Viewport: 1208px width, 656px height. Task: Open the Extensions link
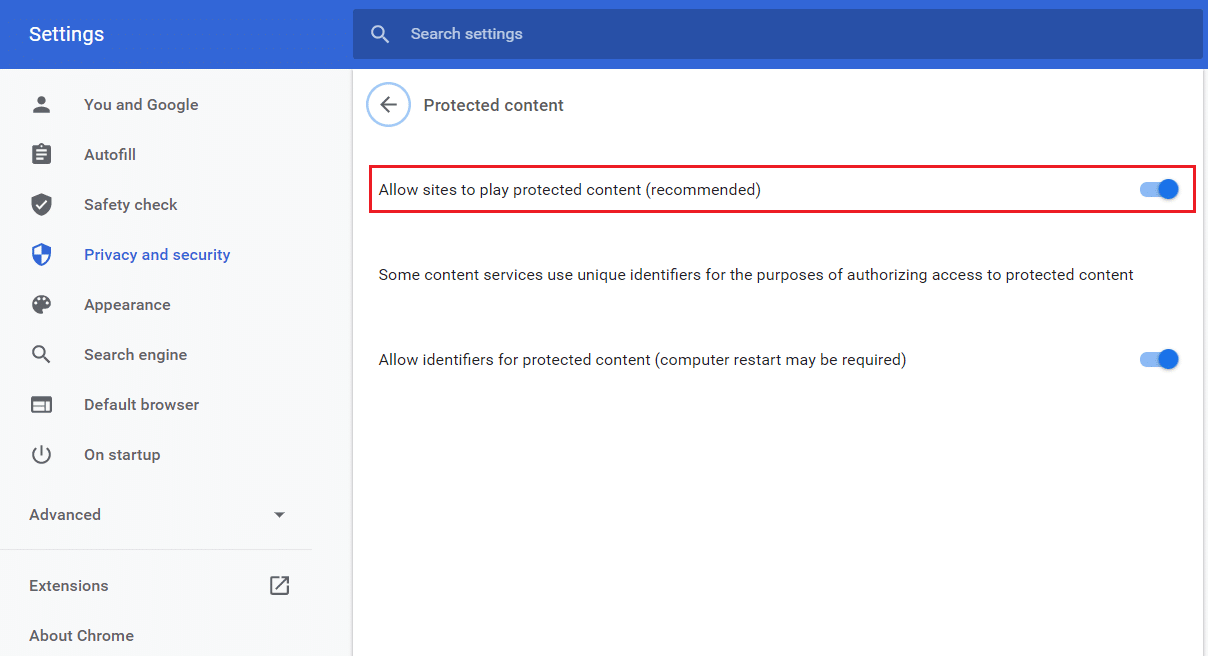pyautogui.click(x=69, y=586)
